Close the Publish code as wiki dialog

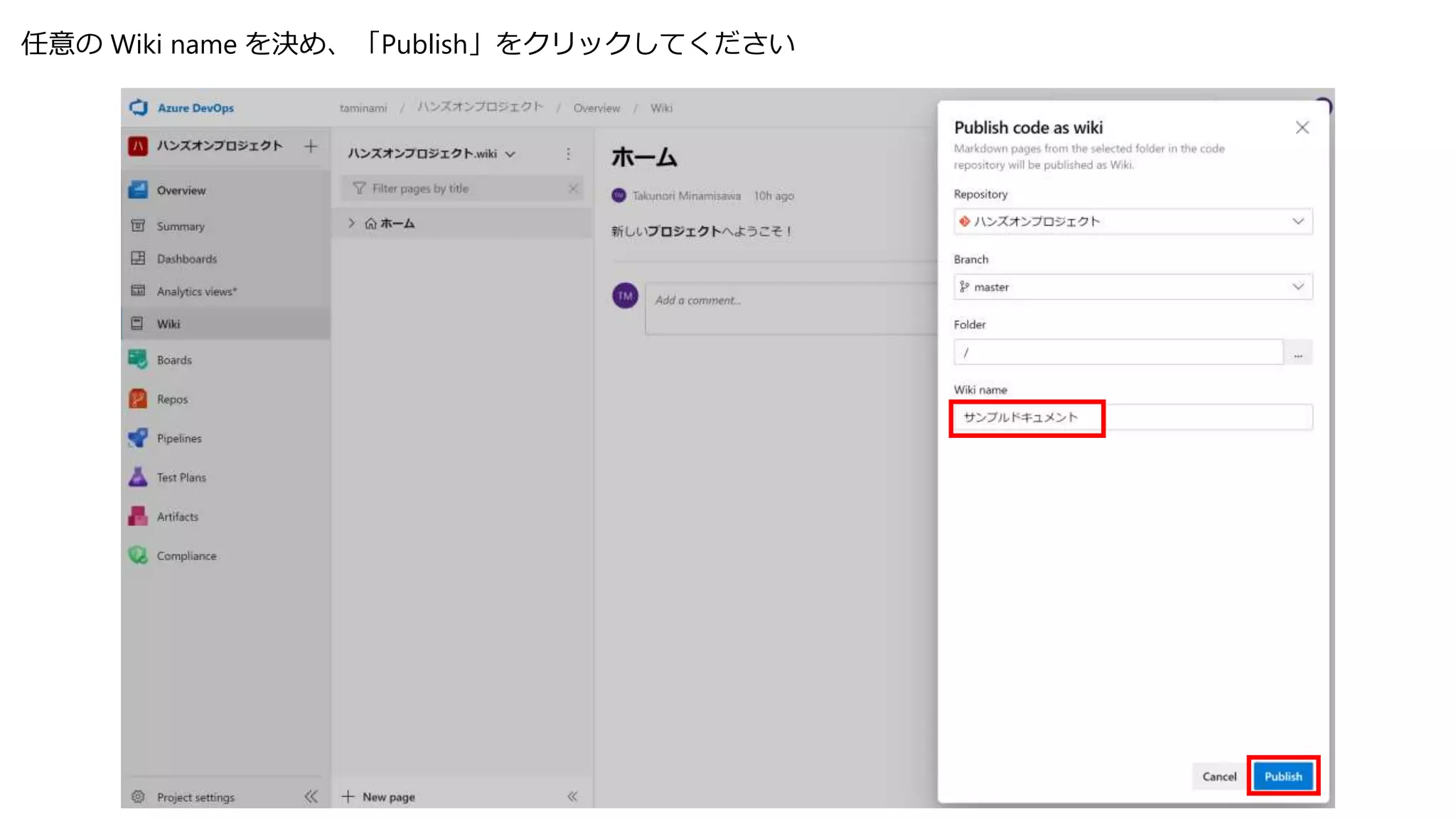point(1302,128)
